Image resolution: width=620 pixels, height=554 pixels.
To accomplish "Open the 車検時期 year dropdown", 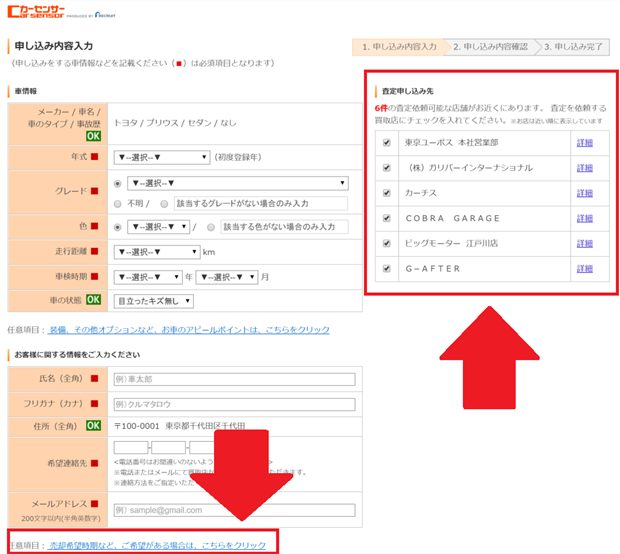I will point(148,277).
